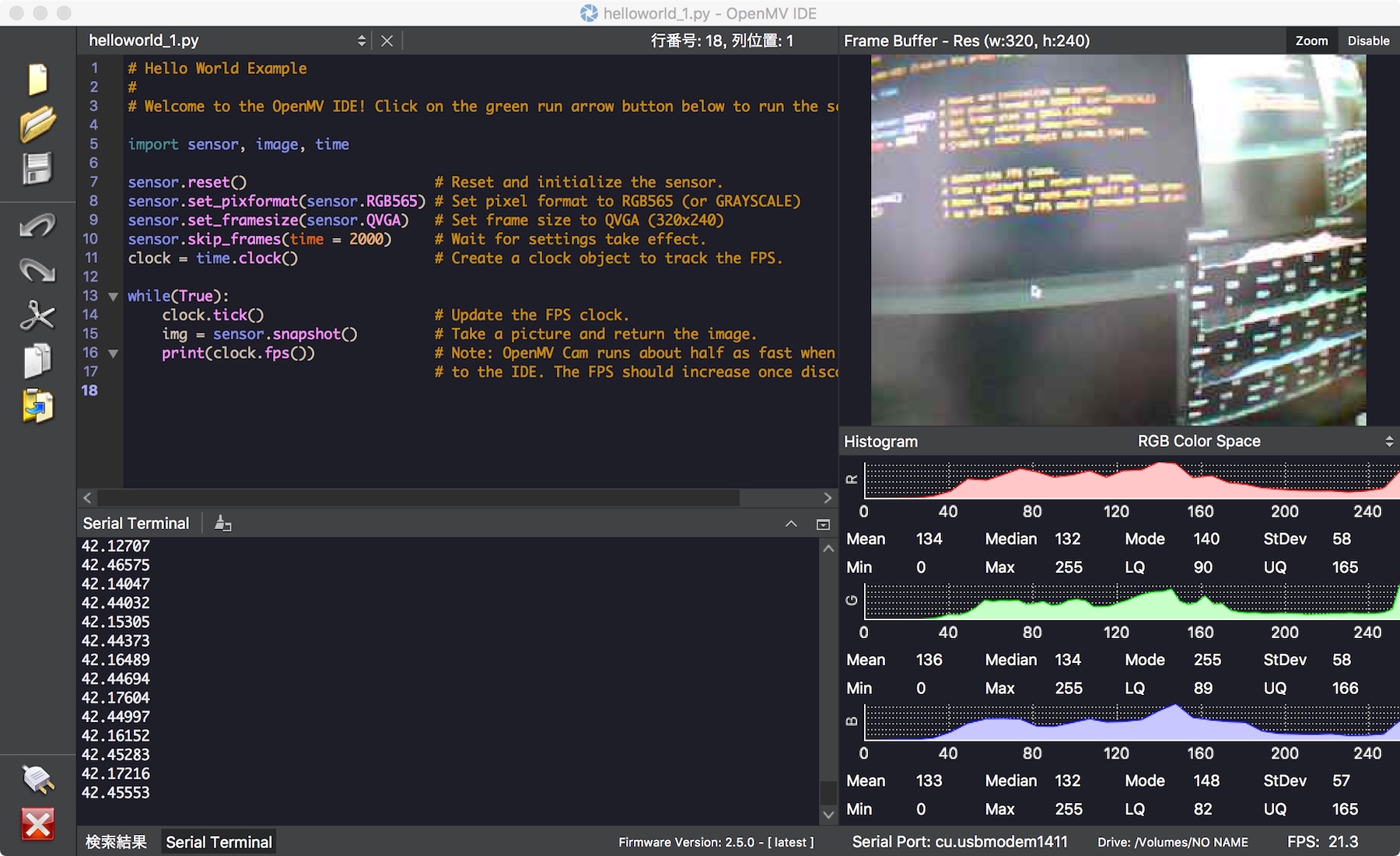Viewport: 1400px width, 856px height.
Task: Open the RGB Color Space selector
Action: click(1390, 441)
